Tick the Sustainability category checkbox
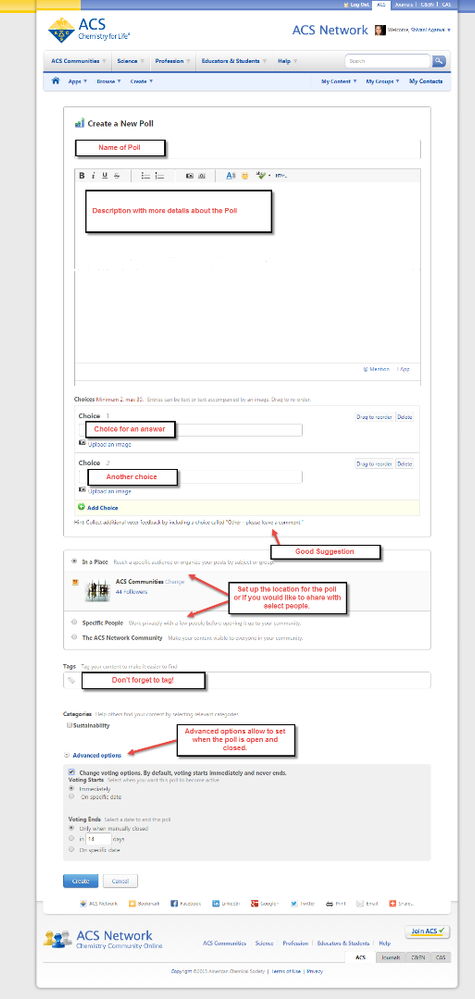 tap(69, 725)
